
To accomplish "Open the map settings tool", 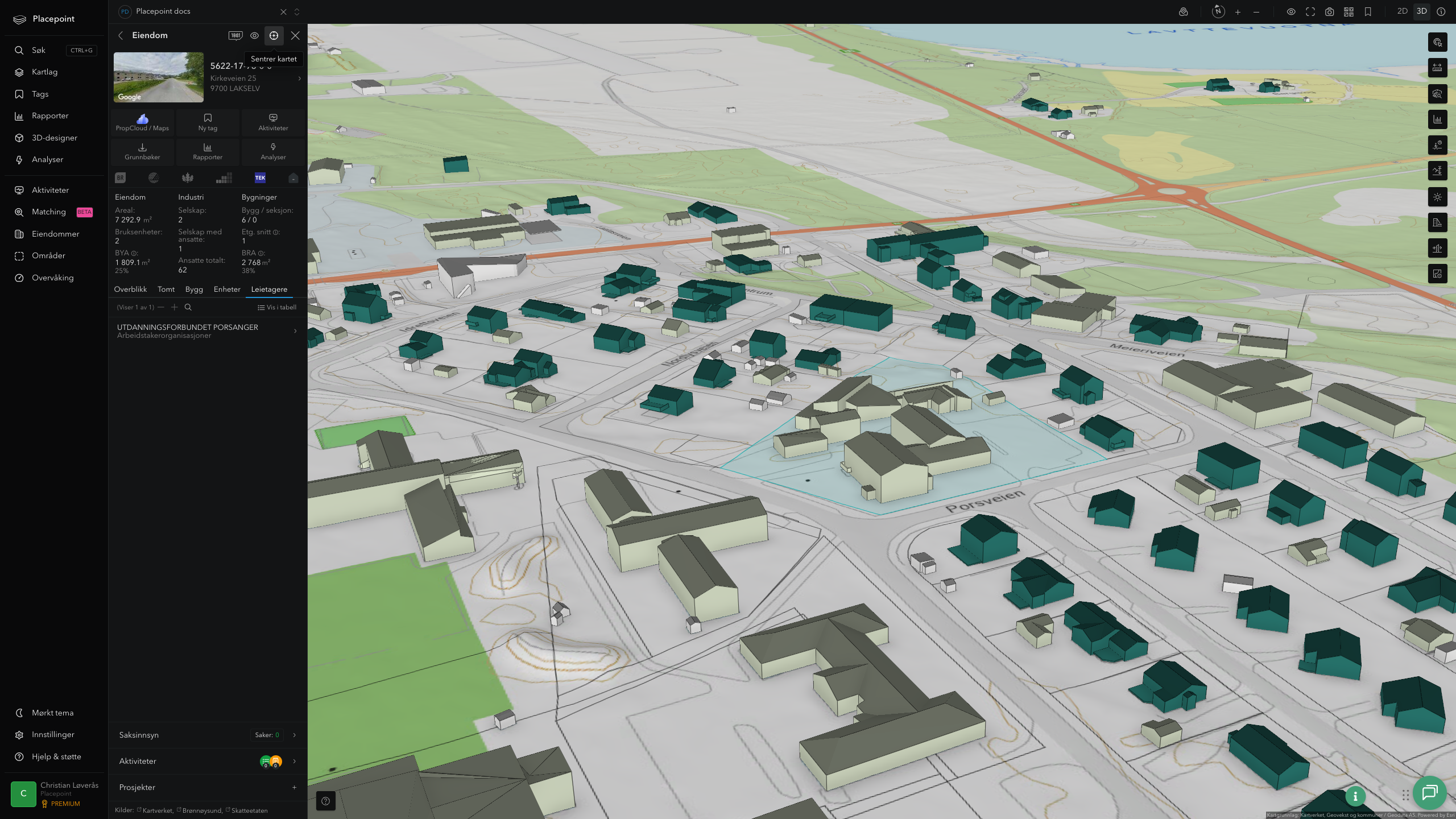I will coord(1437,274).
